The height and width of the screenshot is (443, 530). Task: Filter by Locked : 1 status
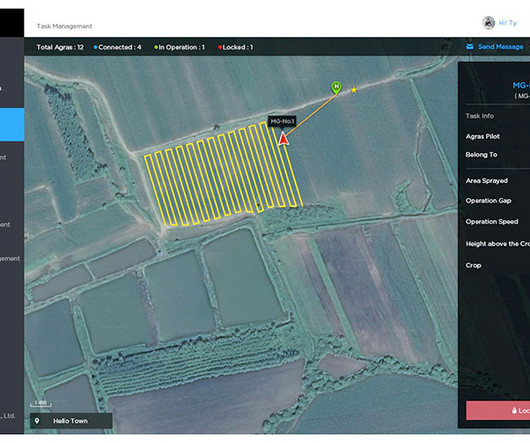(236, 47)
